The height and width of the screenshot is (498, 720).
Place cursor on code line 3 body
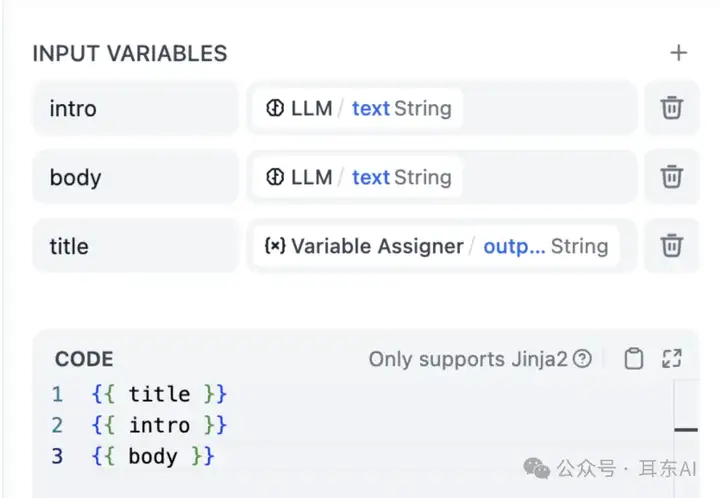point(153,456)
